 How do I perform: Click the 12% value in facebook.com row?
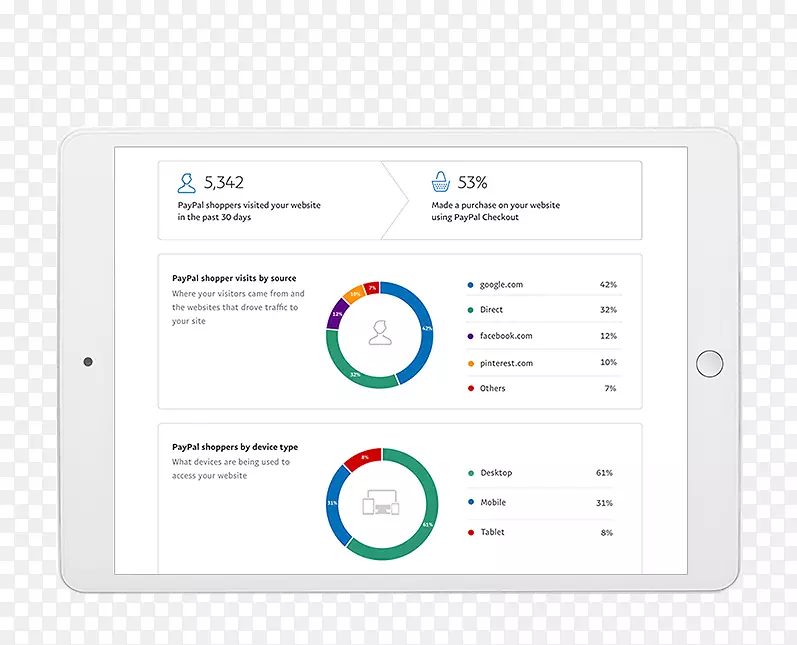pyautogui.click(x=608, y=336)
